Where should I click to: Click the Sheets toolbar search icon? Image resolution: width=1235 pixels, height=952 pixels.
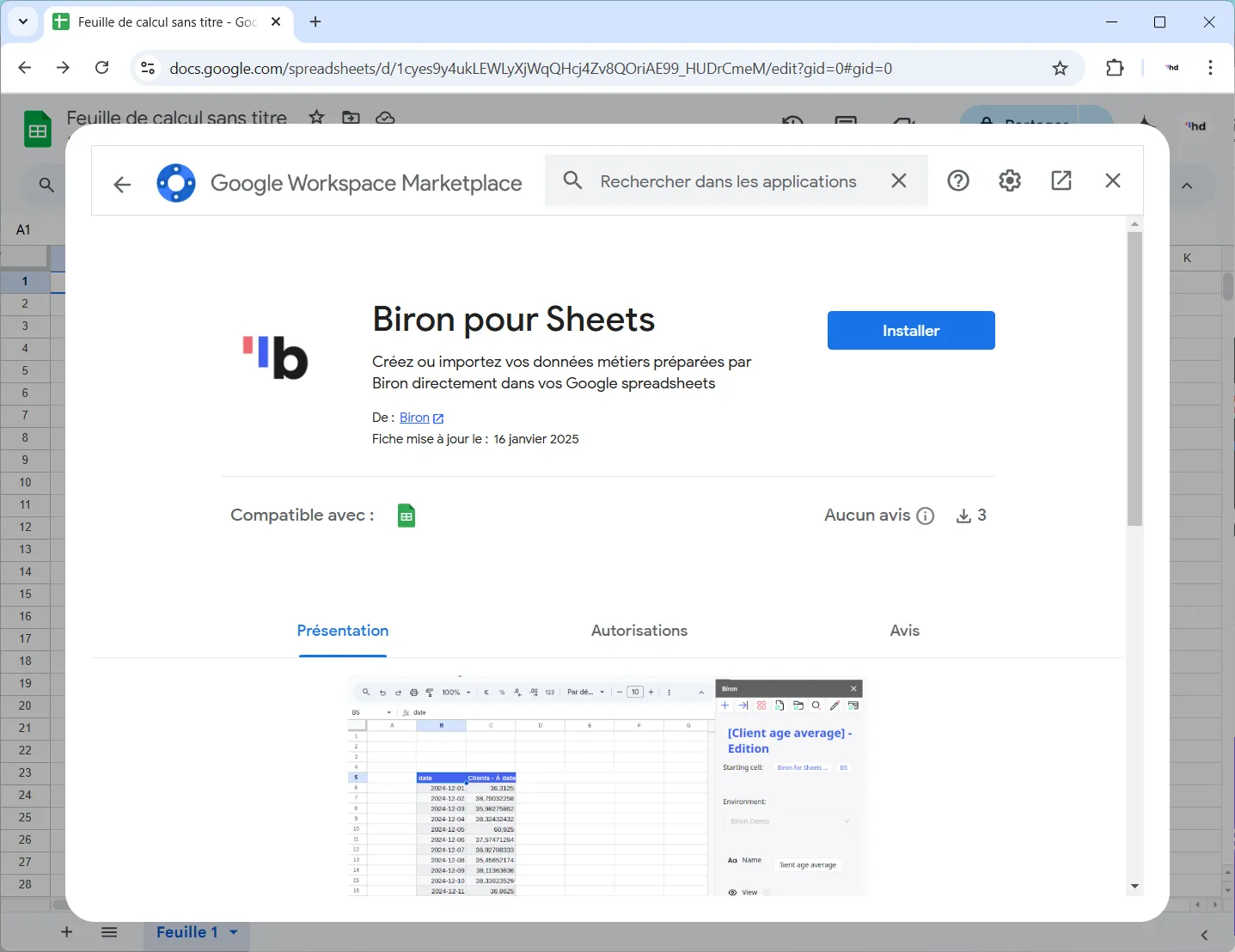[47, 185]
